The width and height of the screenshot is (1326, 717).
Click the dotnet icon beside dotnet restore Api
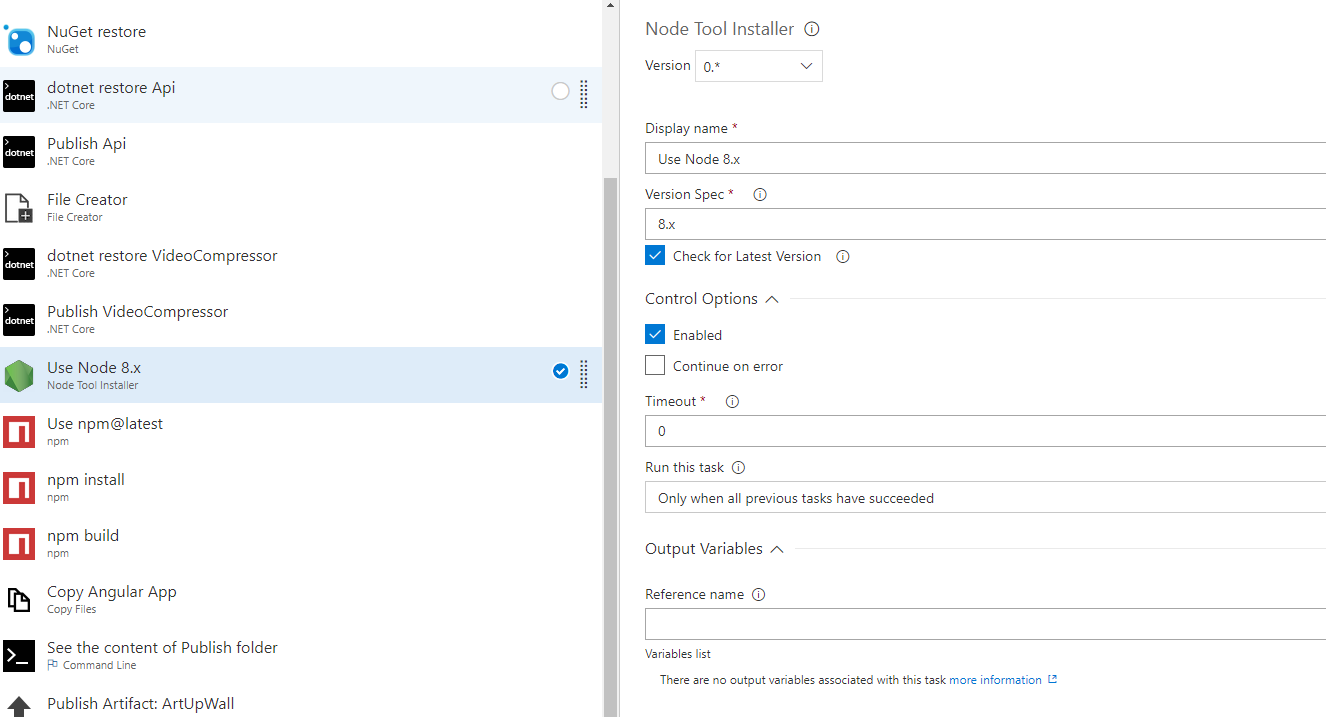click(19, 96)
